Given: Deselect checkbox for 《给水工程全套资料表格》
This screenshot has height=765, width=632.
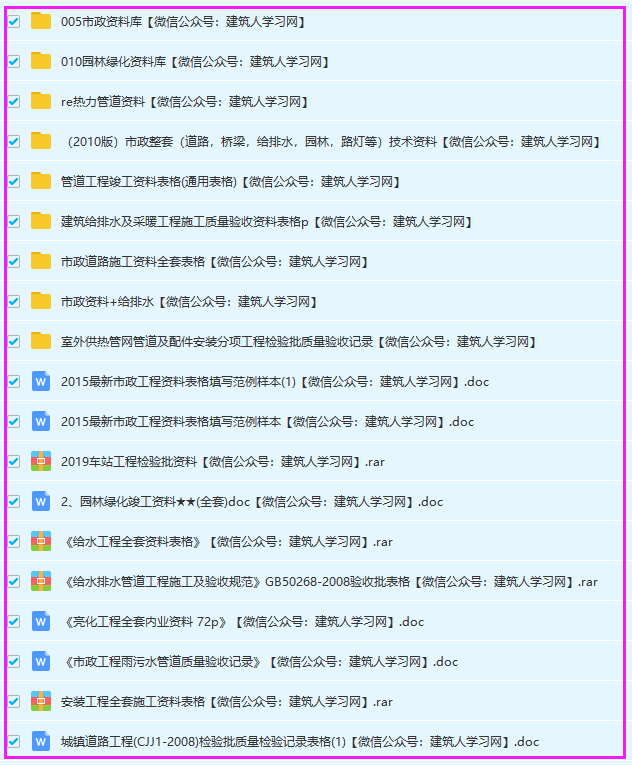Looking at the screenshot, I should click(14, 542).
